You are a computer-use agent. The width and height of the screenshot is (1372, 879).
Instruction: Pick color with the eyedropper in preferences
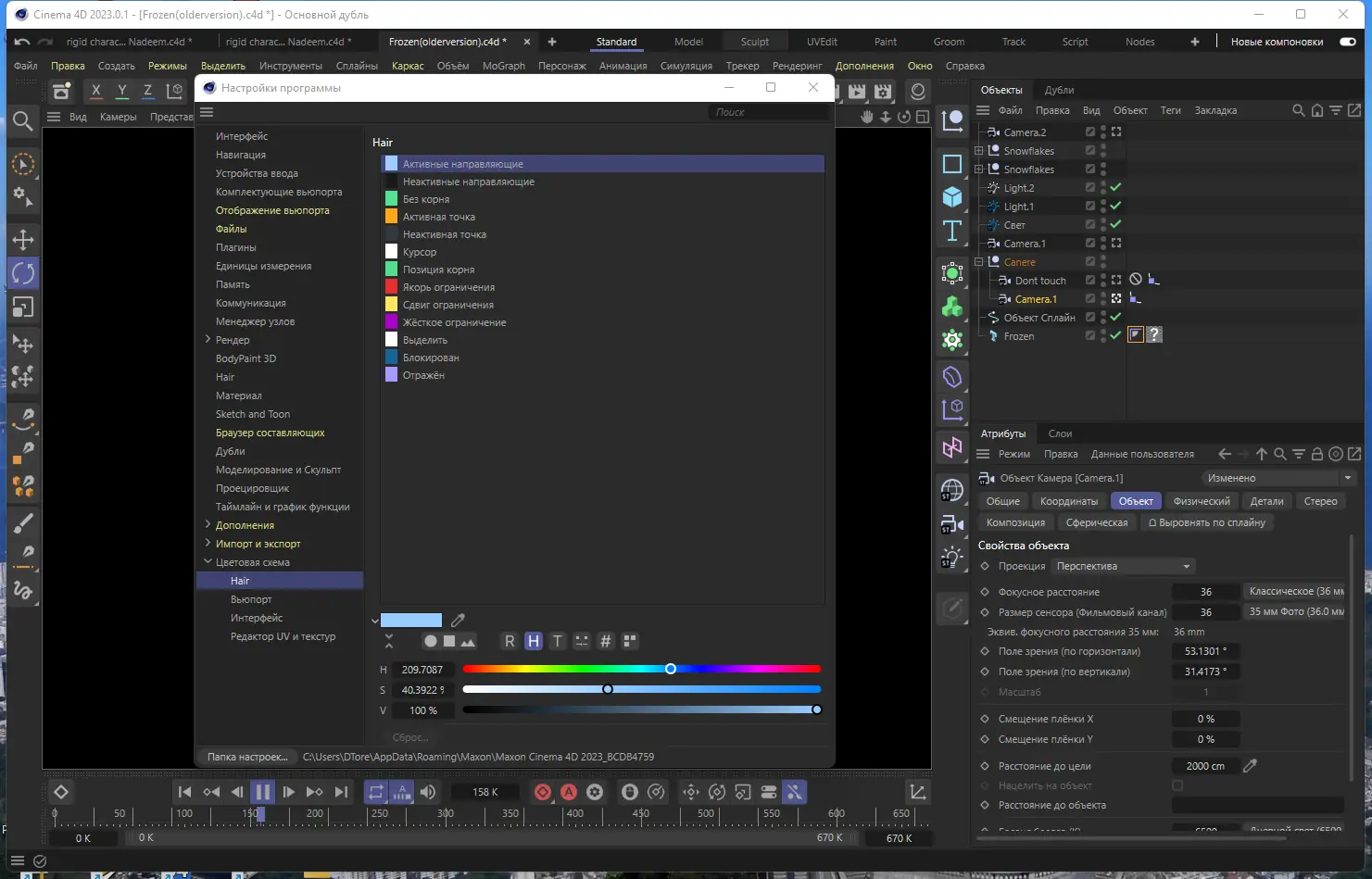click(458, 620)
